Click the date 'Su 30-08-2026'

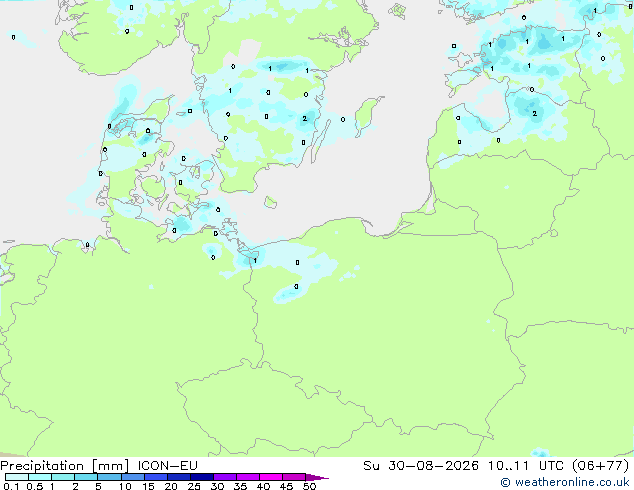(421, 466)
